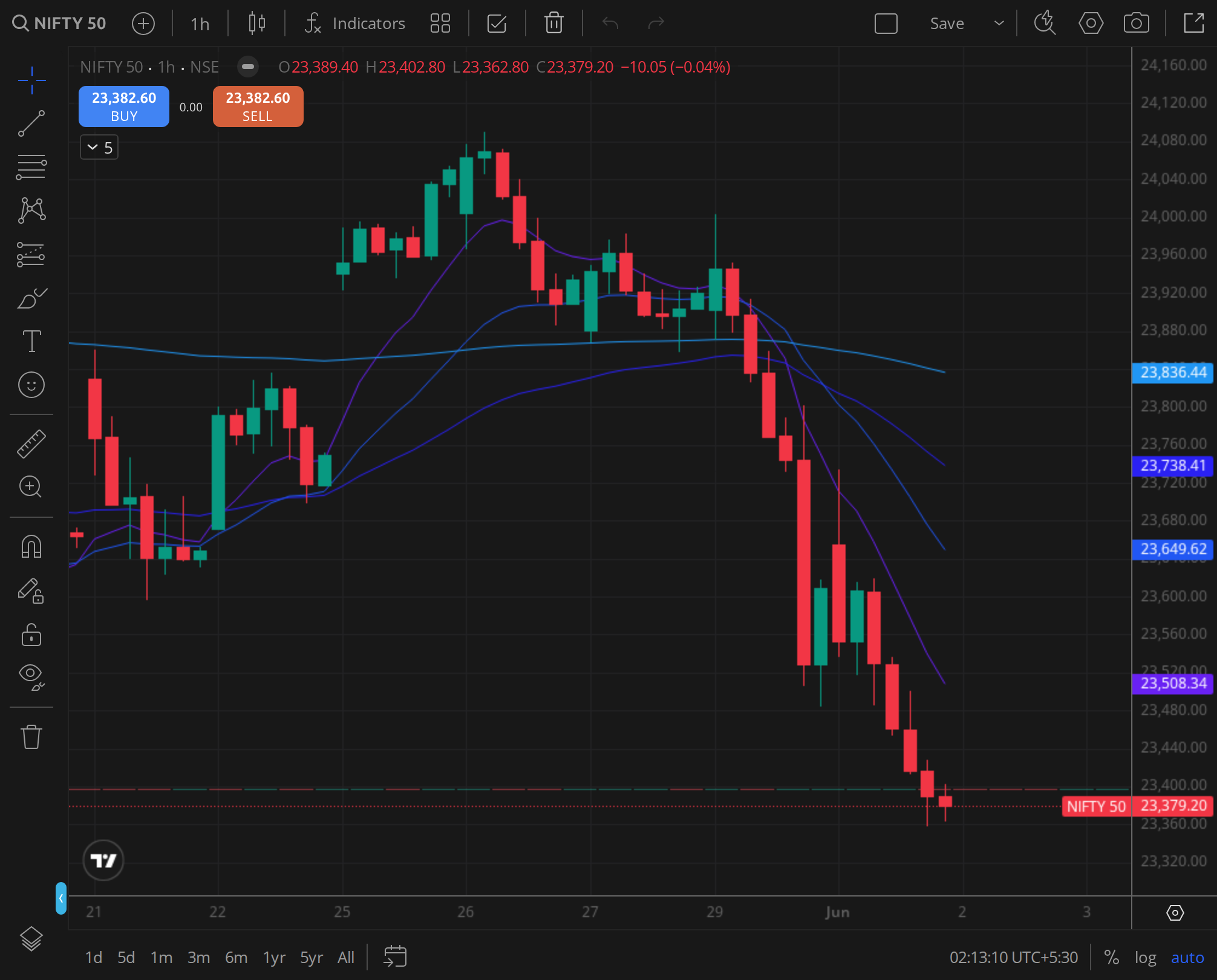
Task: Toggle stay in drawing mode
Action: point(31,590)
